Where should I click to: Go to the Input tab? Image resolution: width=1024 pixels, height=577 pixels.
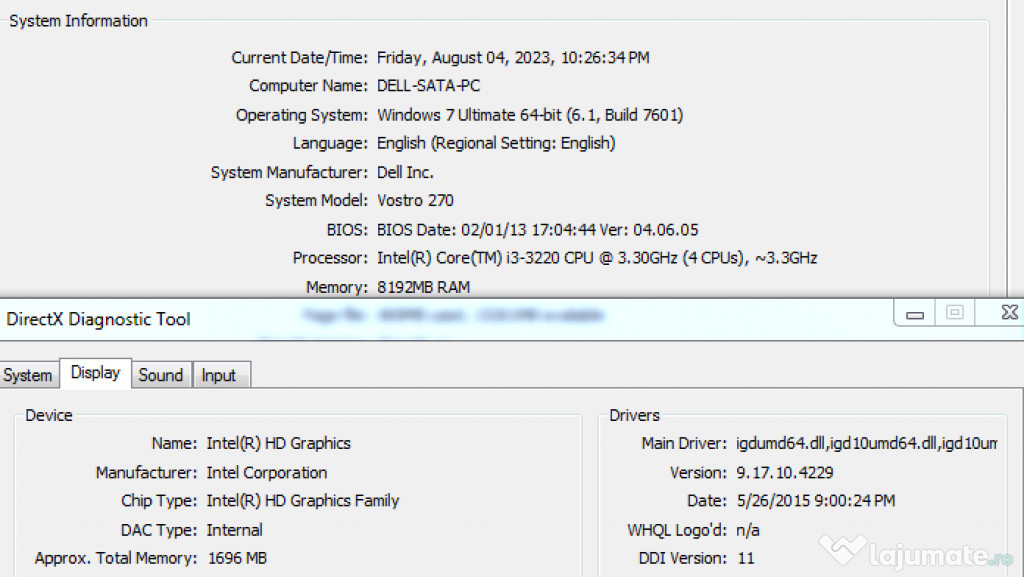[x=219, y=375]
